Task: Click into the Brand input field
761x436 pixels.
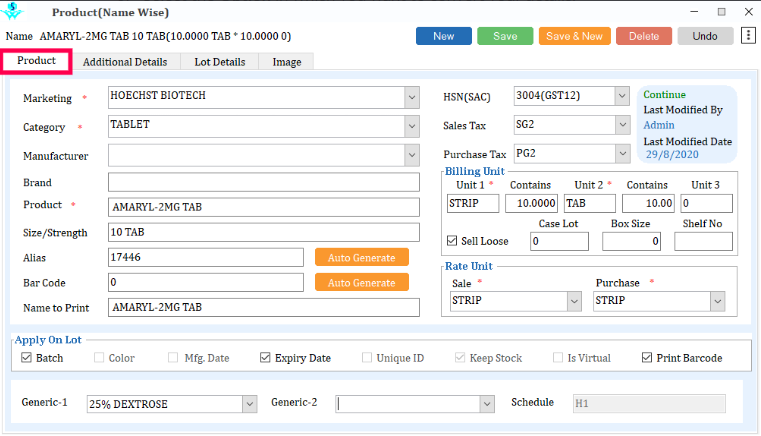Action: point(264,182)
